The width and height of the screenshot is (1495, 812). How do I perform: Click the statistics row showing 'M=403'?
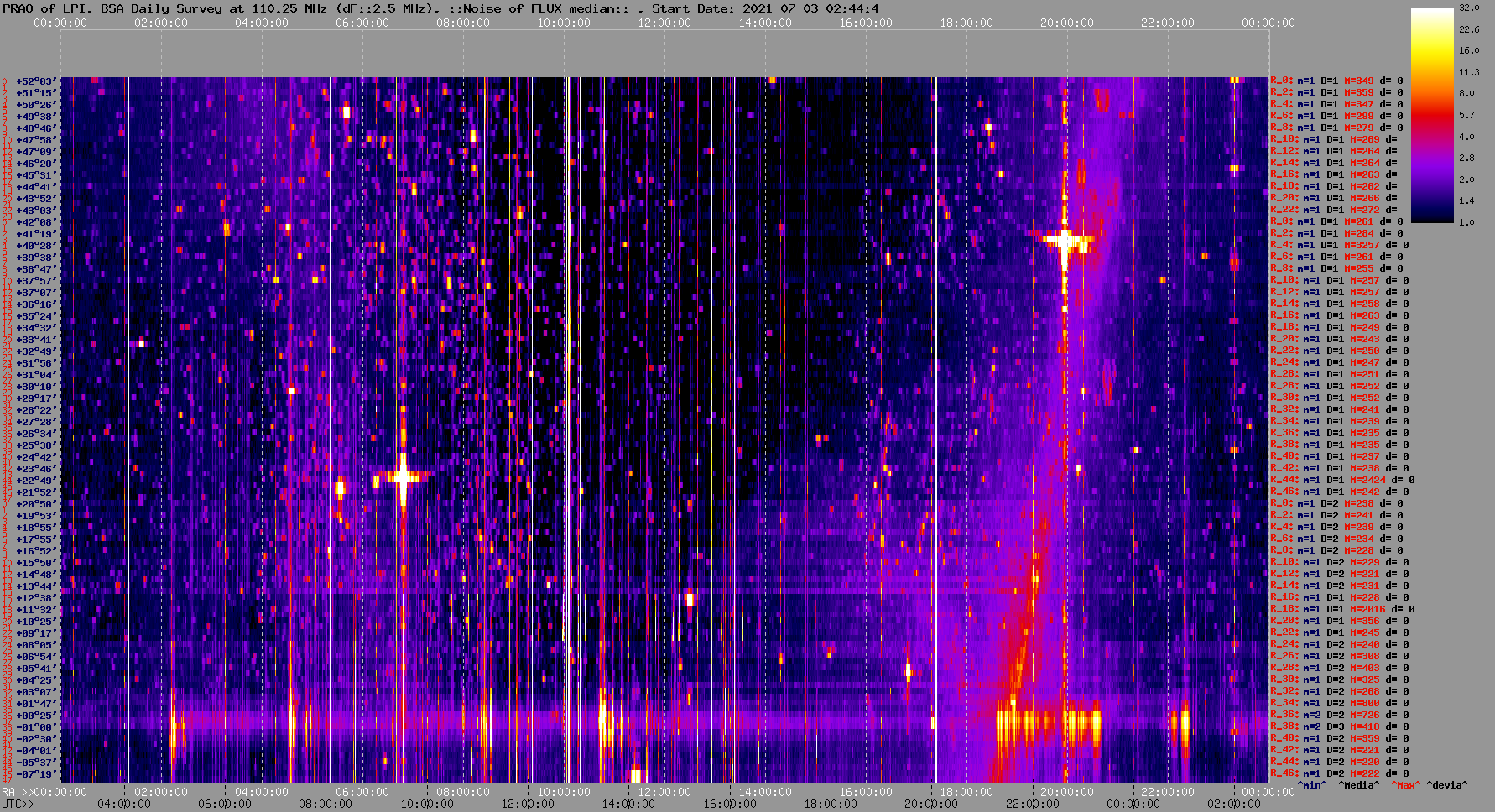1340,669
